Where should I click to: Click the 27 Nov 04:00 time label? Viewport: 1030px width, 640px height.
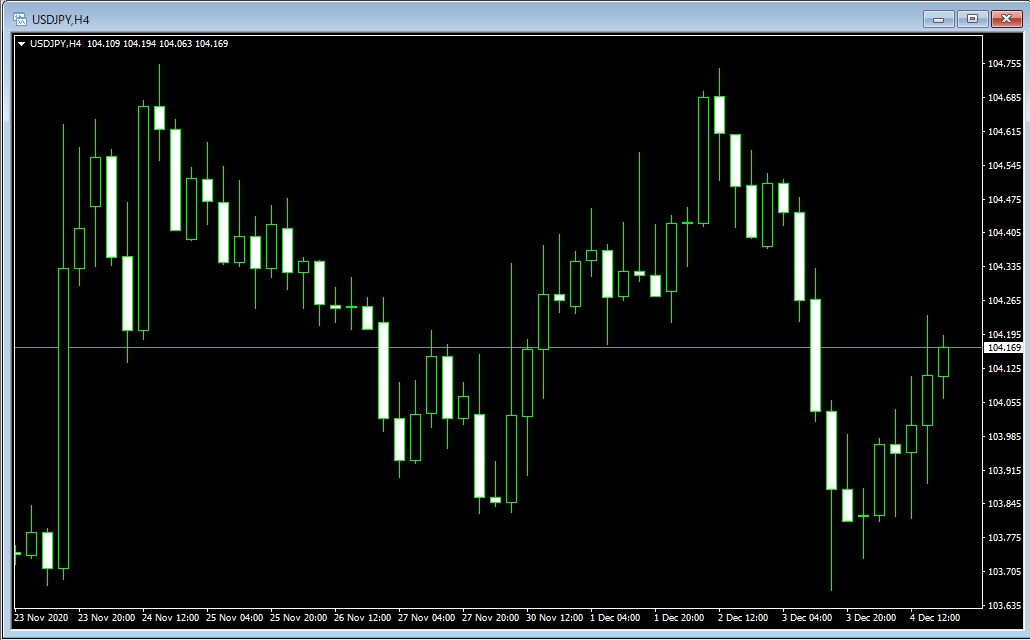tap(426, 618)
